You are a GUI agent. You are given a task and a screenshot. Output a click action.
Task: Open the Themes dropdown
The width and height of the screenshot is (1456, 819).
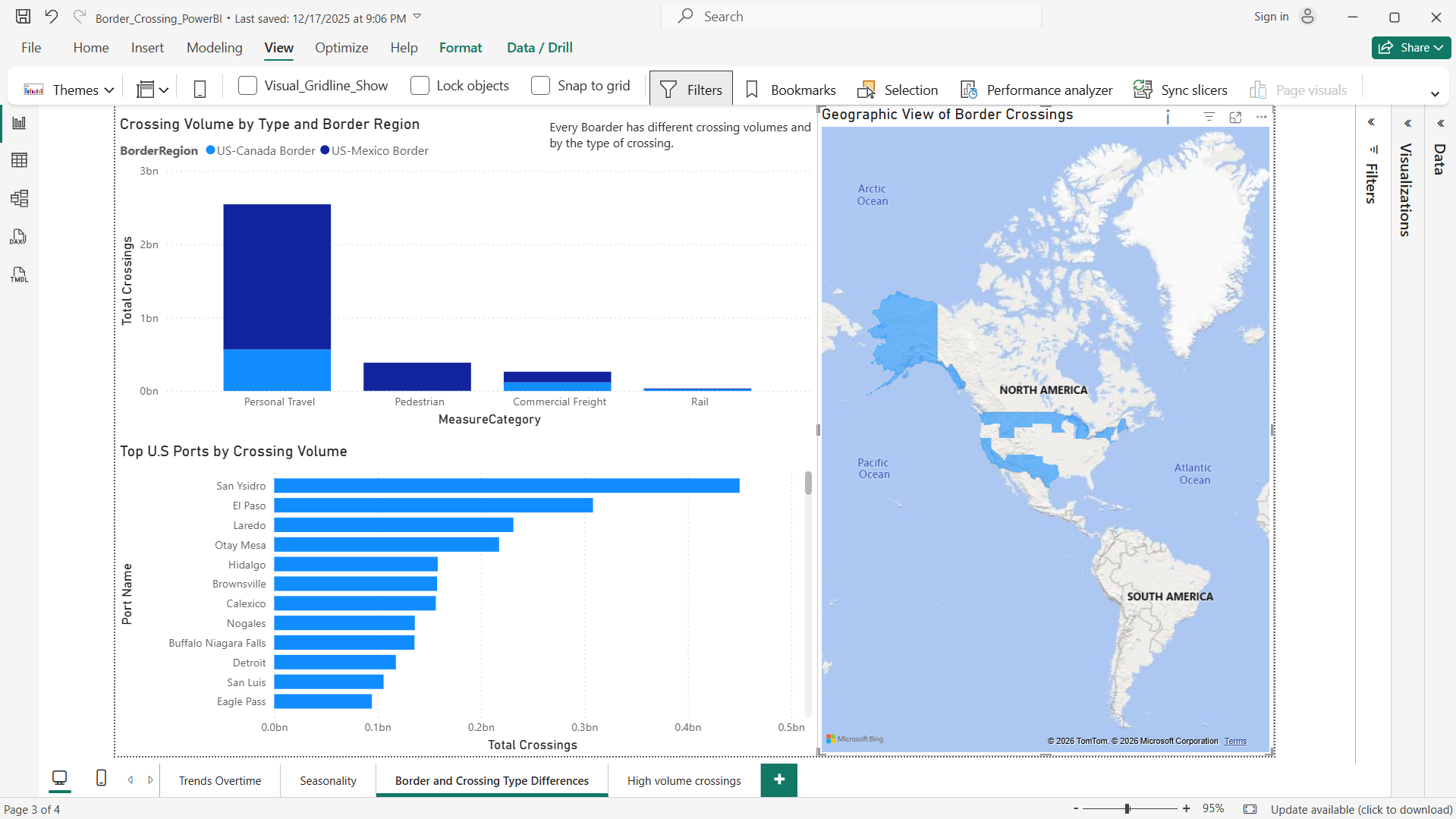pyautogui.click(x=110, y=89)
